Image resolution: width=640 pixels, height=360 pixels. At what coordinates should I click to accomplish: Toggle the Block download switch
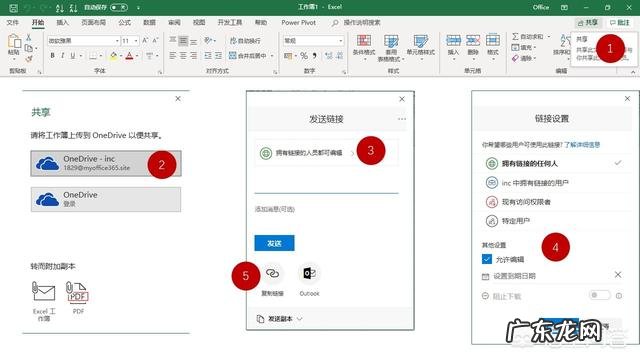point(600,295)
